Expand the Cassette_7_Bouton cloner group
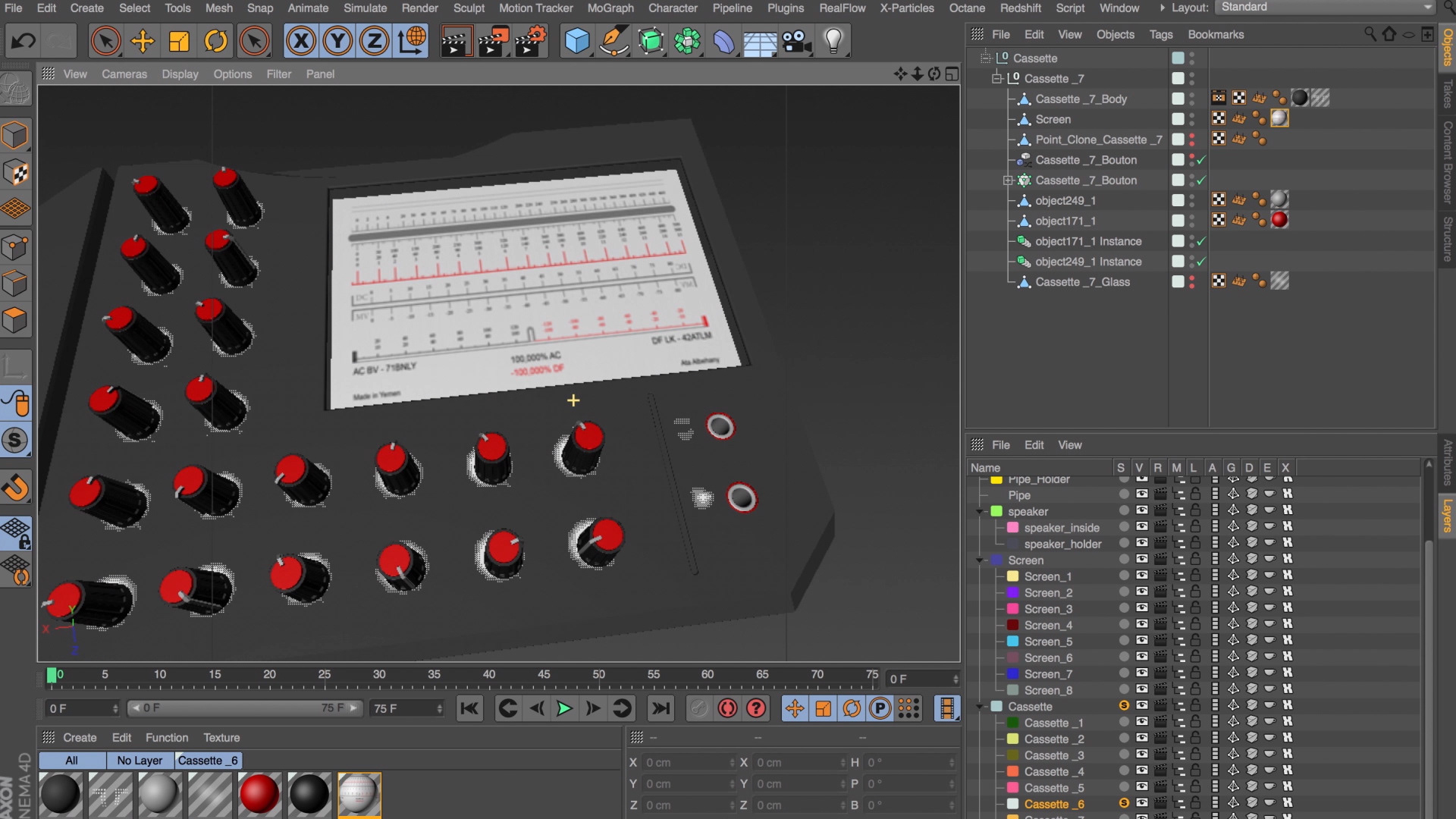Image resolution: width=1456 pixels, height=819 pixels. point(1008,180)
